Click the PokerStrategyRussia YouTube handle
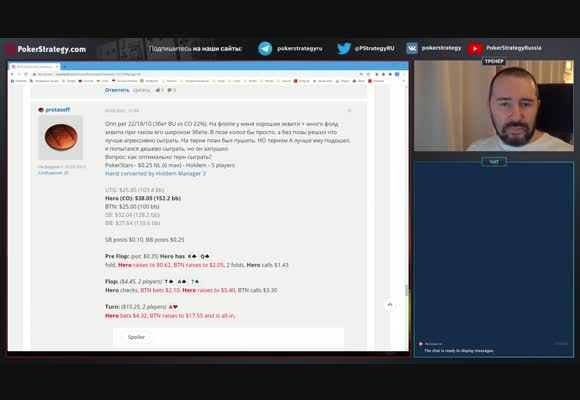580x400 pixels. (x=514, y=48)
